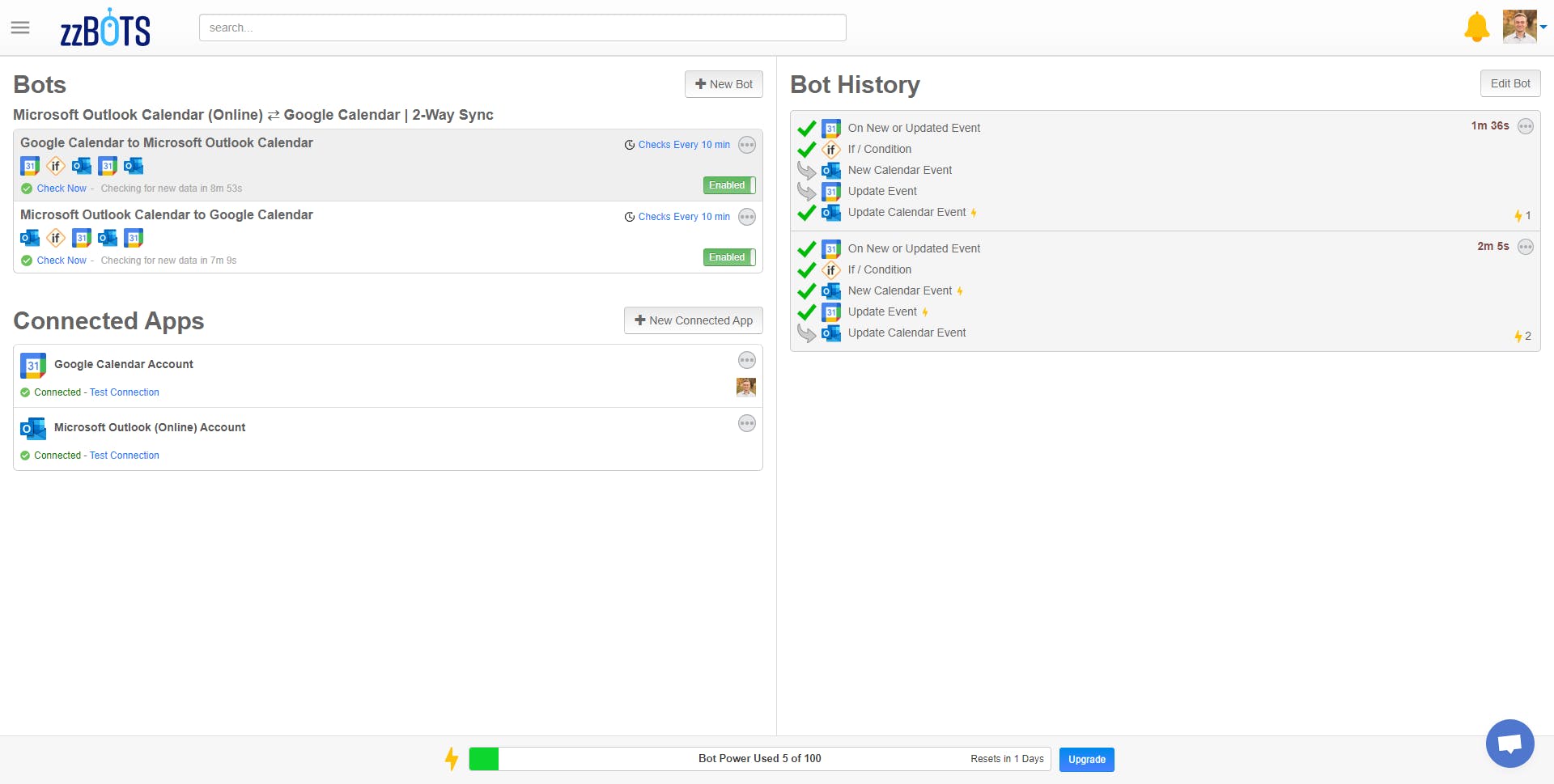Click the first Outlook step icon in Microsoft Outlook Calendar to Google Calendar bot
Screen dimensions: 1554x784
[x=30, y=238]
